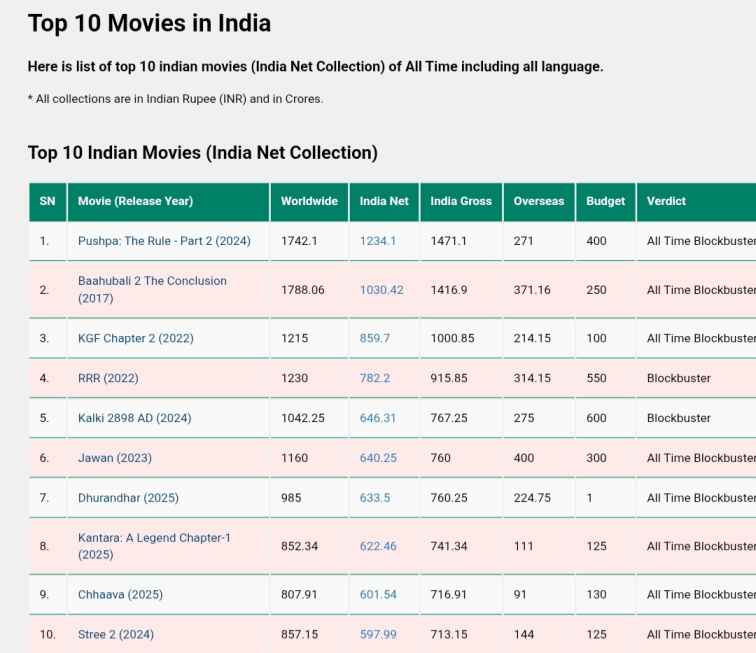Select the Kalki 2898 AD (2024) link
The width and height of the screenshot is (756, 653).
[x=134, y=418]
